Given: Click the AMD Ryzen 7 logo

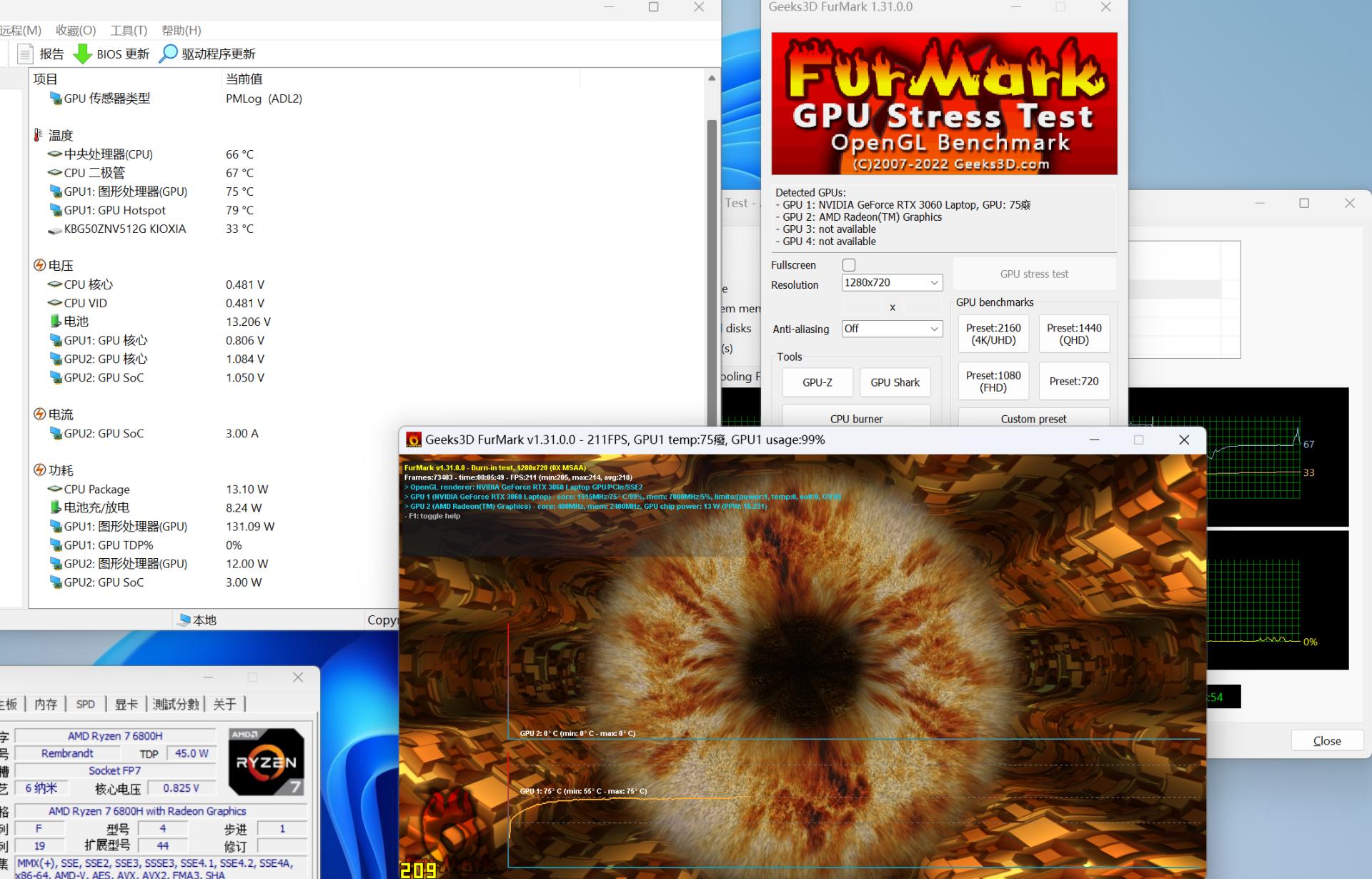Looking at the screenshot, I should [267, 762].
